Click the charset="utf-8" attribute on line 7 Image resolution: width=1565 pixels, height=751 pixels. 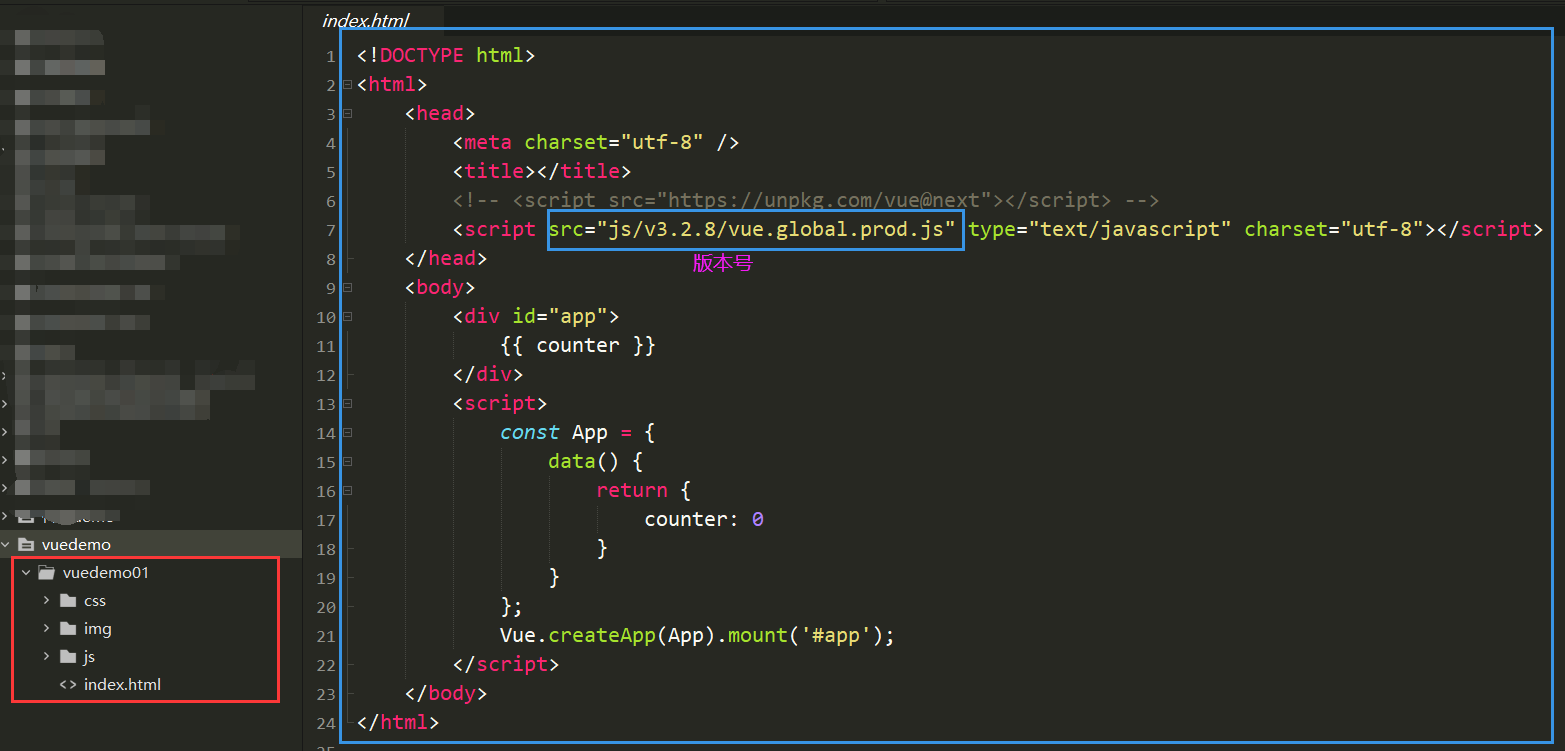(x=1334, y=230)
